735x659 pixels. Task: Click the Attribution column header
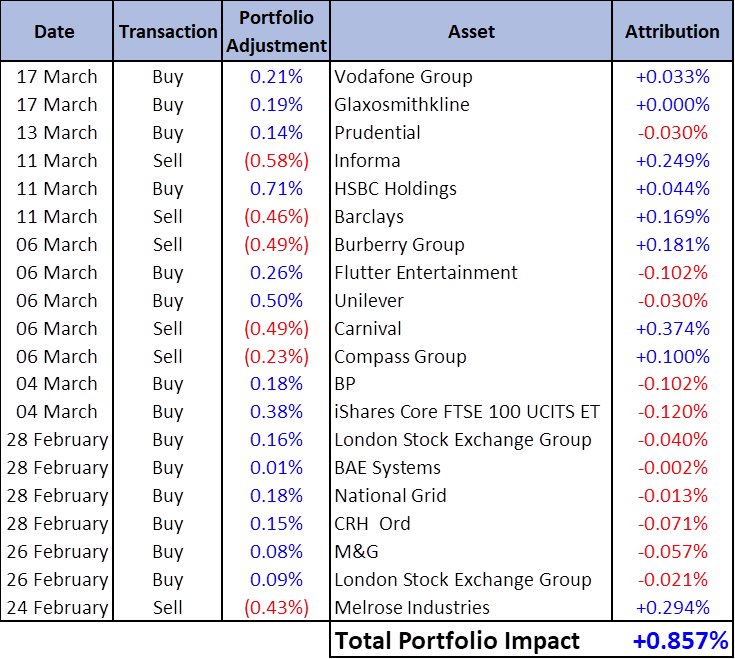pos(672,31)
